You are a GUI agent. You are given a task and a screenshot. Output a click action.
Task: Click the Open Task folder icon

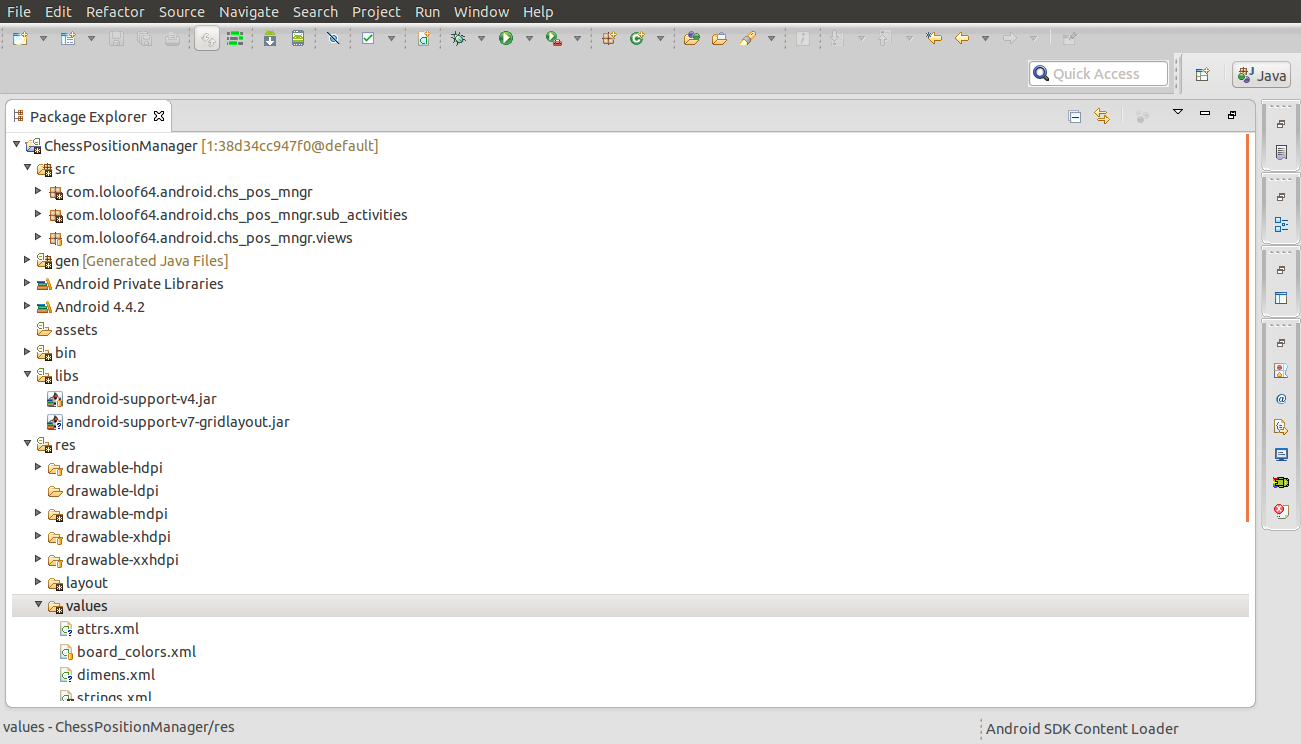[719, 39]
